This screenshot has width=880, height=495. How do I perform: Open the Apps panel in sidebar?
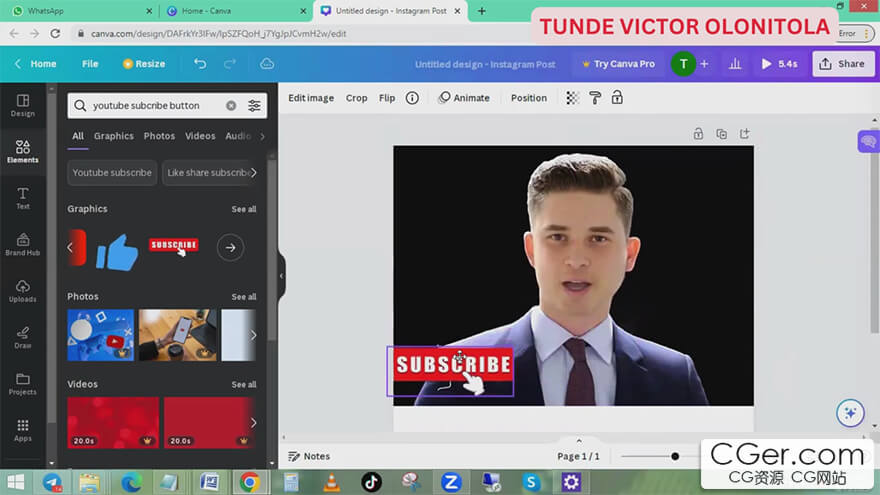pos(22,430)
